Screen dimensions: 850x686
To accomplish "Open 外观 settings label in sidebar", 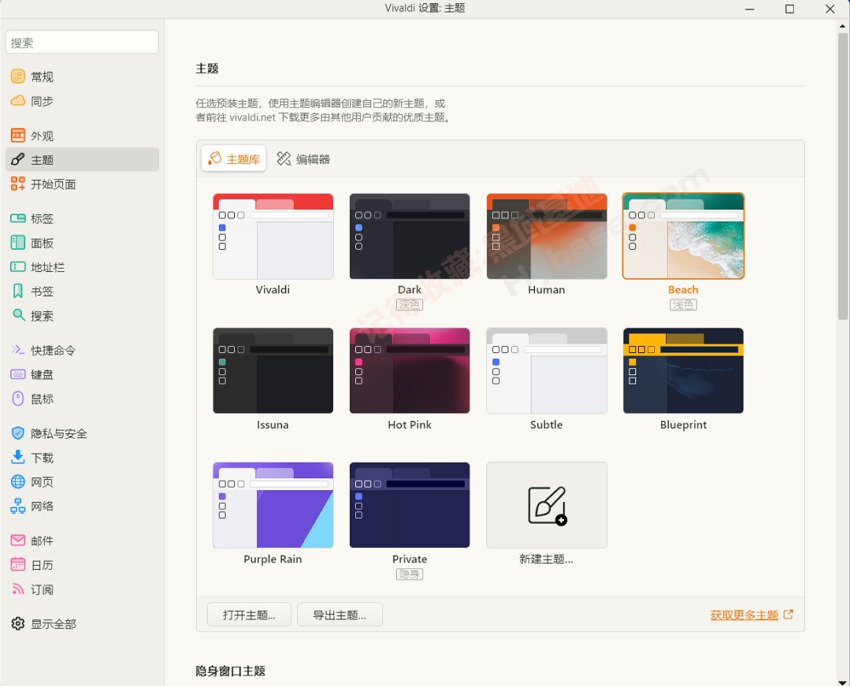I will point(42,136).
